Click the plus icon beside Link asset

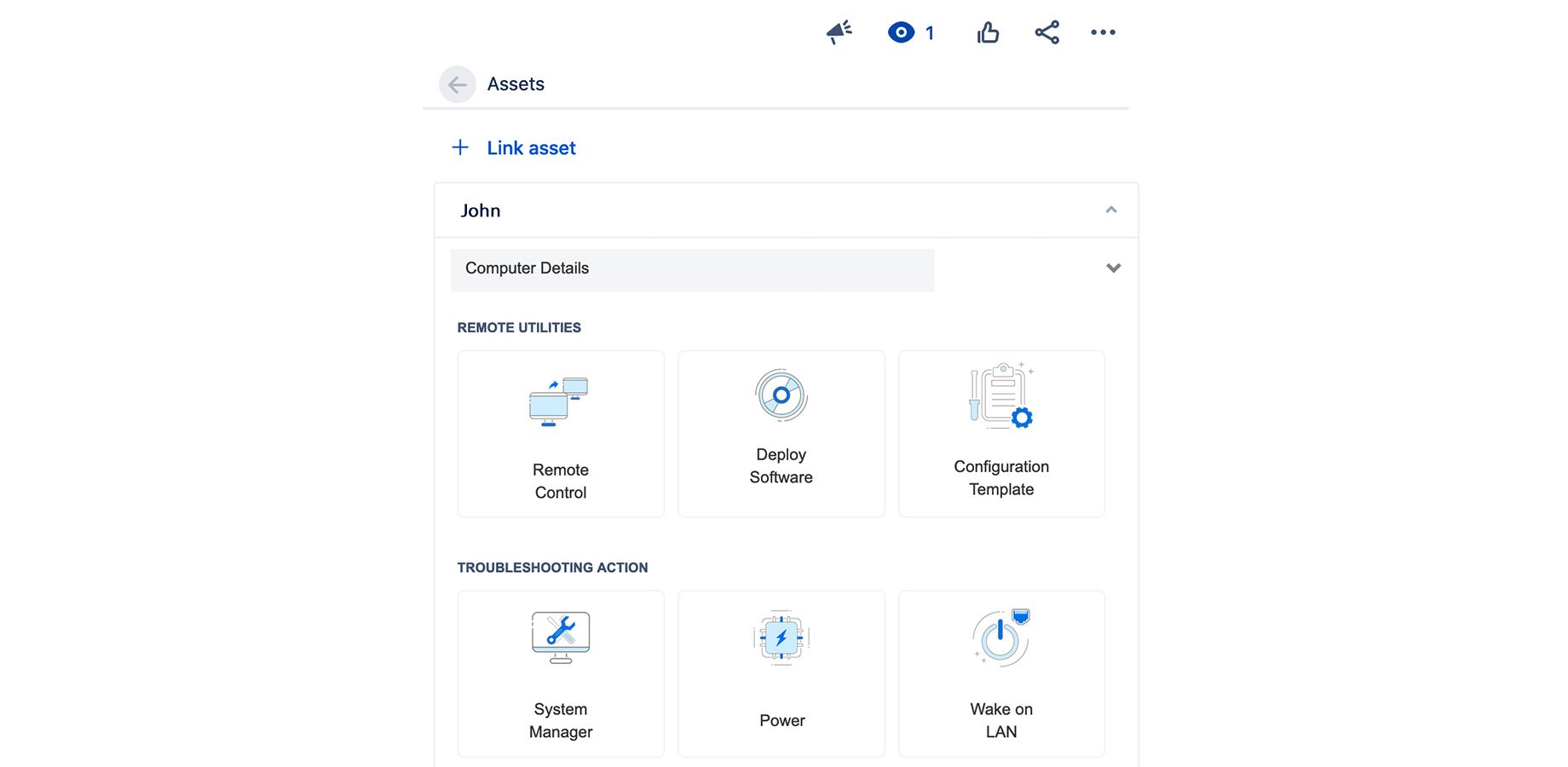[460, 147]
